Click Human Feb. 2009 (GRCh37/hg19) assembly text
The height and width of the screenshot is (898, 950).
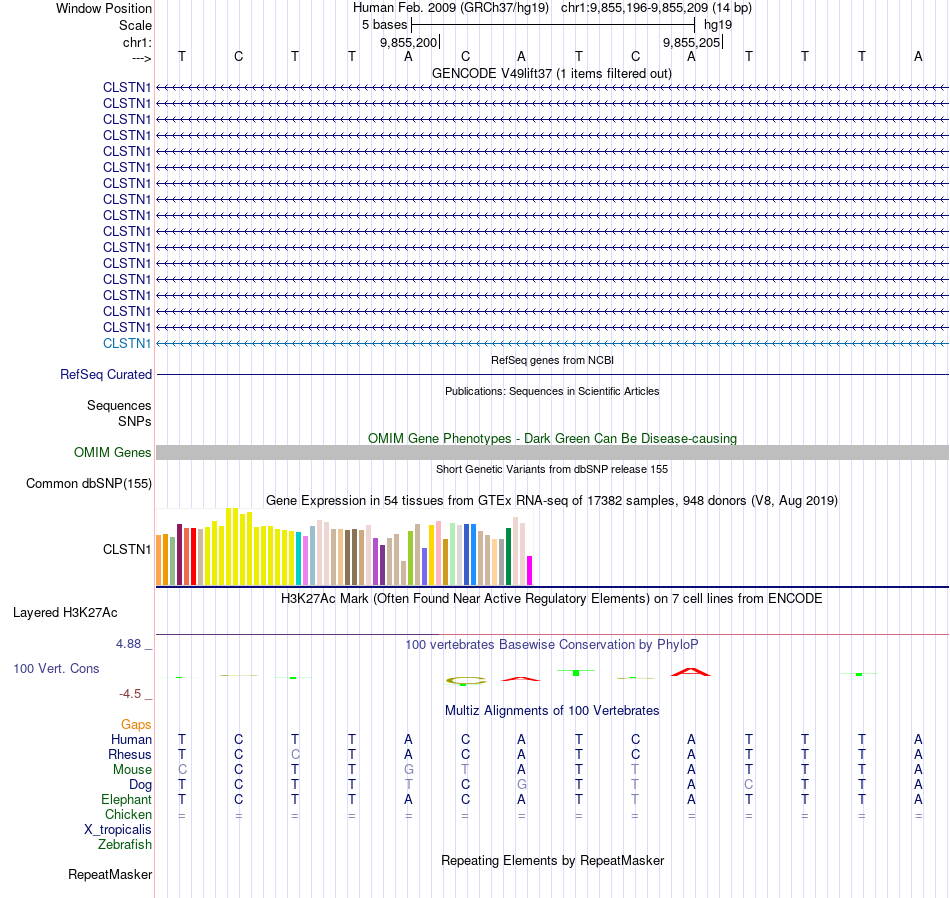click(x=451, y=8)
